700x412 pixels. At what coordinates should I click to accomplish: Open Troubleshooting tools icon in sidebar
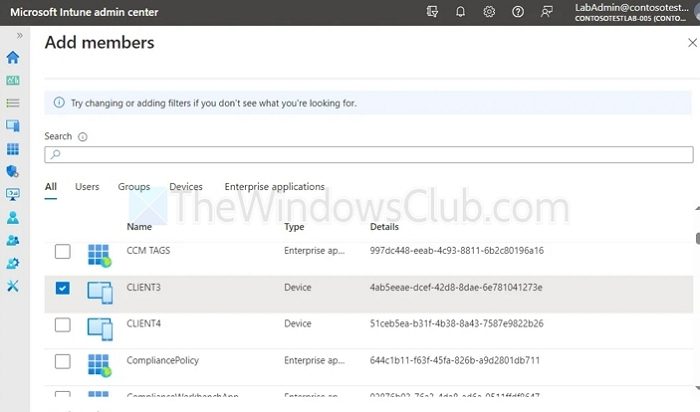click(13, 286)
